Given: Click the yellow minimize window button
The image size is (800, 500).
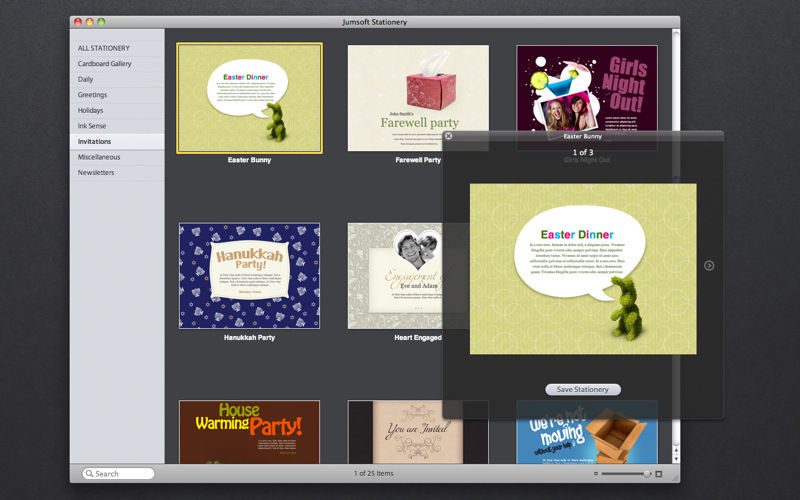Looking at the screenshot, I should 89,22.
